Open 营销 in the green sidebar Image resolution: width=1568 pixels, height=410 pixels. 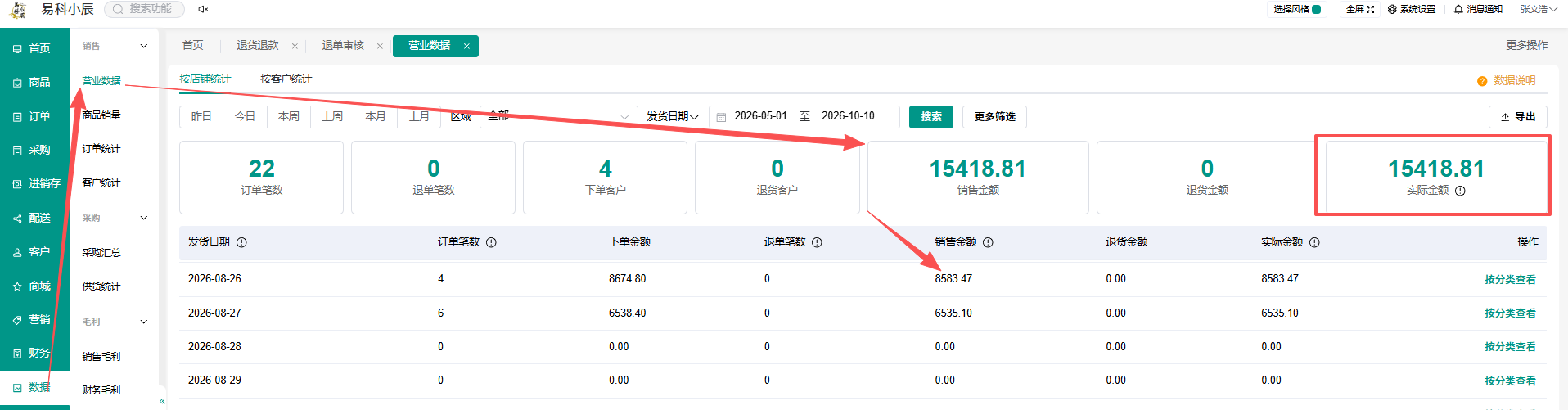(32, 319)
